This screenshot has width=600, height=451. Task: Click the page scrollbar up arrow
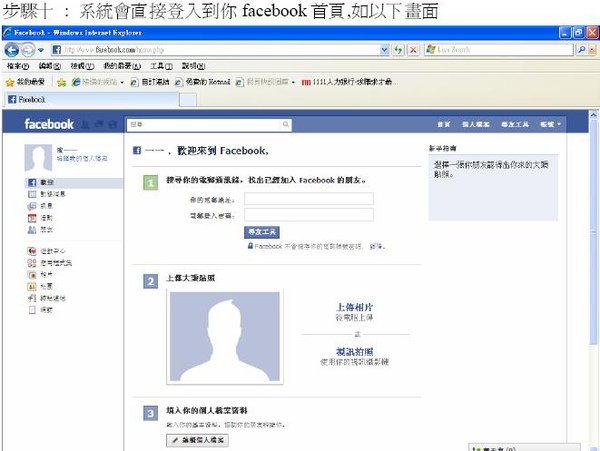click(593, 114)
